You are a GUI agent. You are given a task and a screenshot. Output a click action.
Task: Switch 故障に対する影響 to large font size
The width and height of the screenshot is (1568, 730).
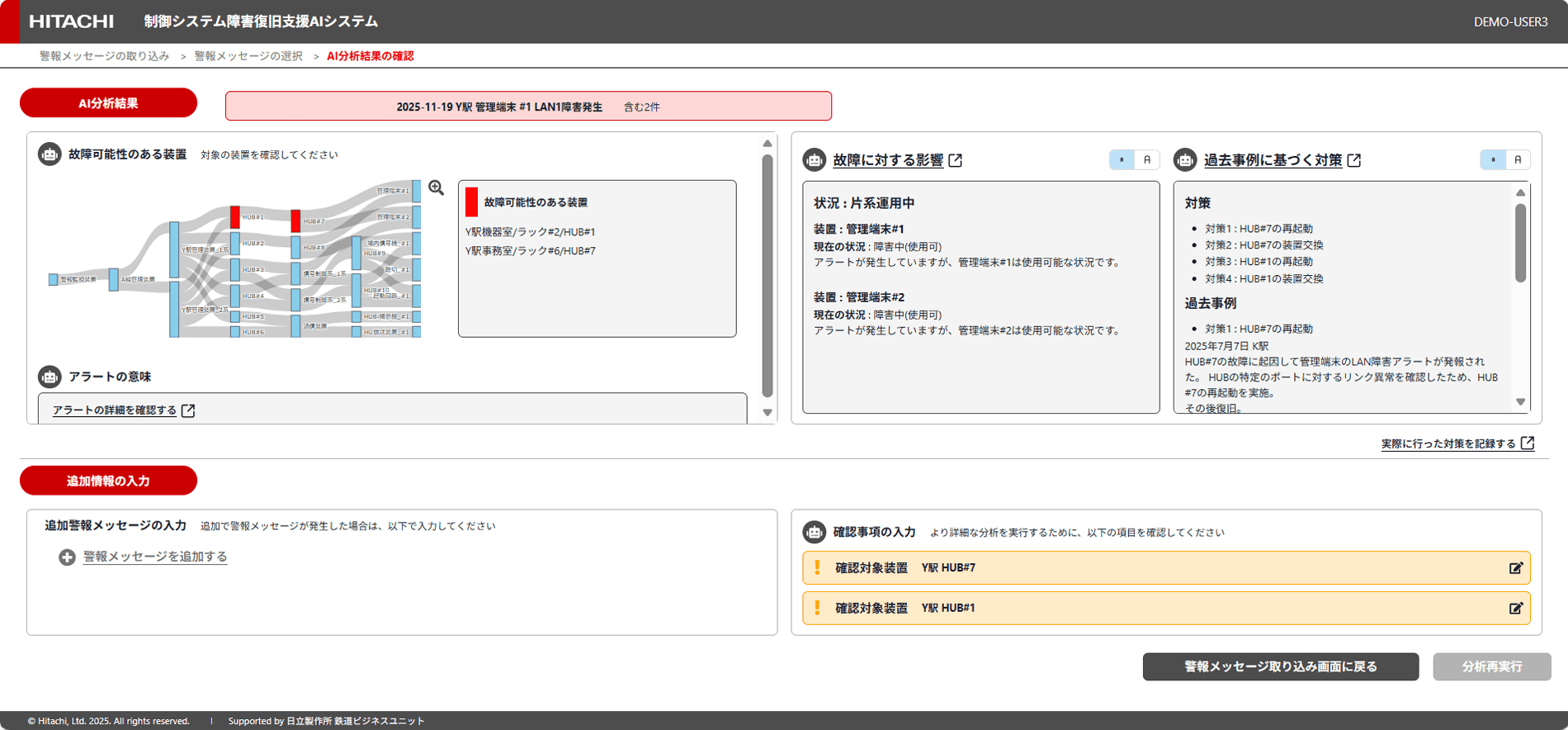1146,160
